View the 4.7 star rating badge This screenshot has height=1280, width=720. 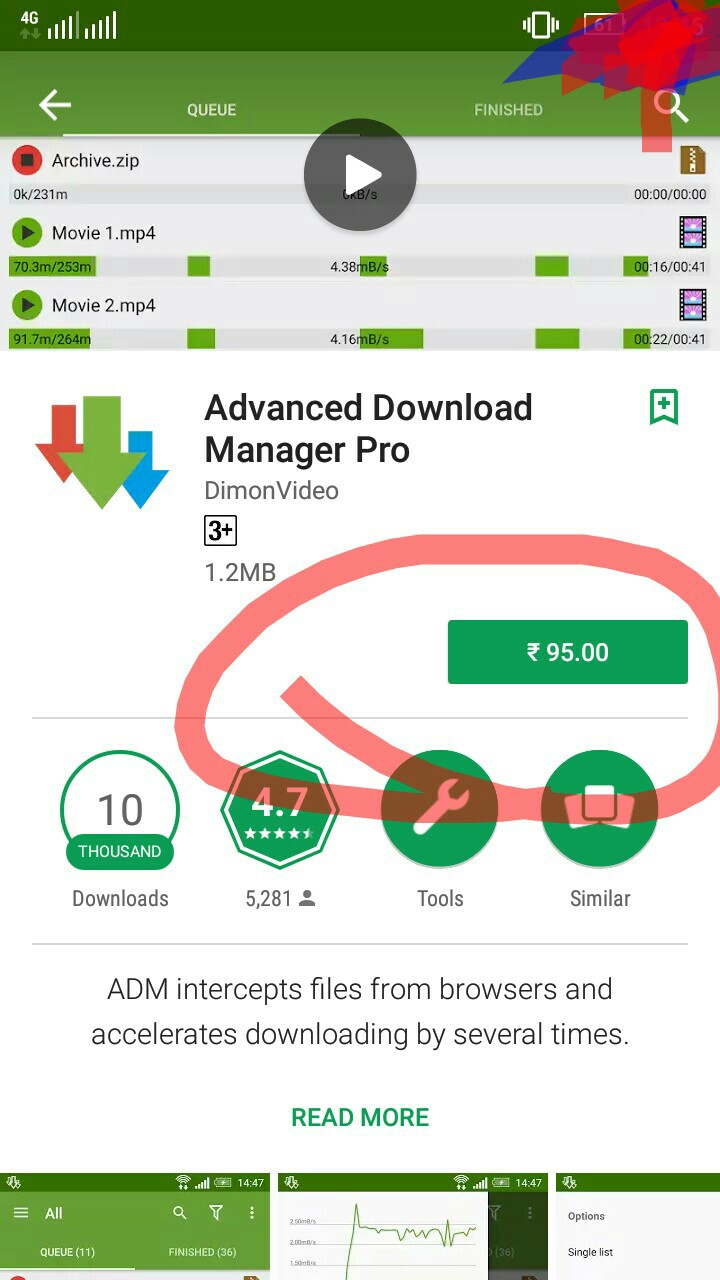280,809
